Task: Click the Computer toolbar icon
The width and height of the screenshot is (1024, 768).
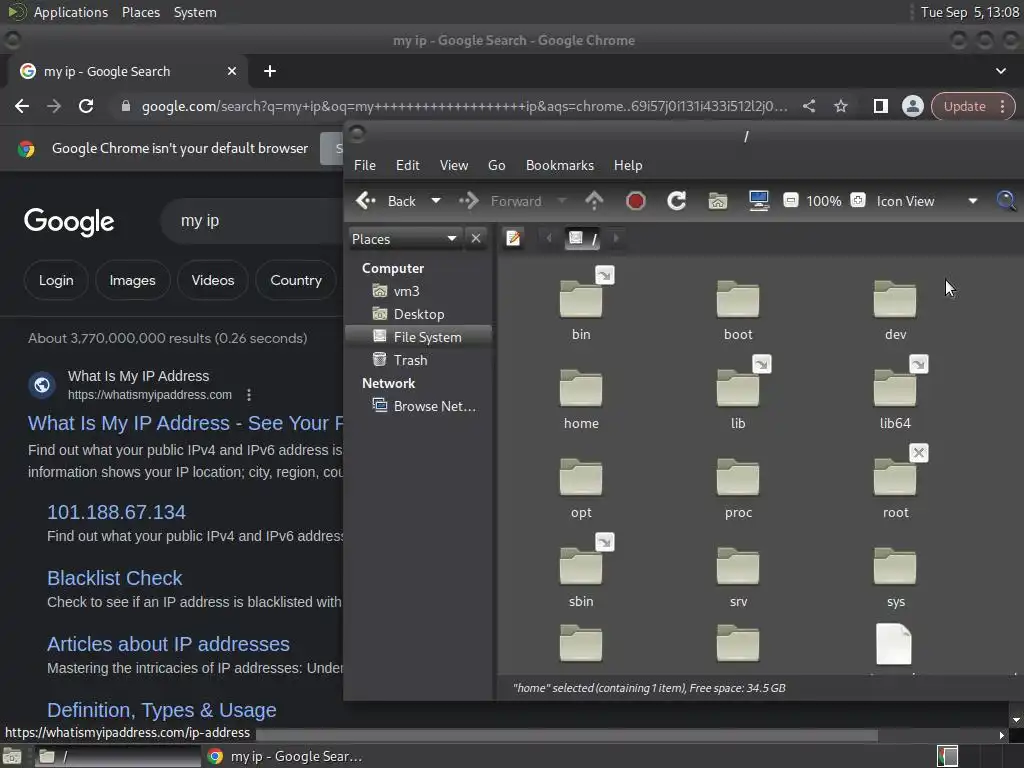Action: coord(758,201)
